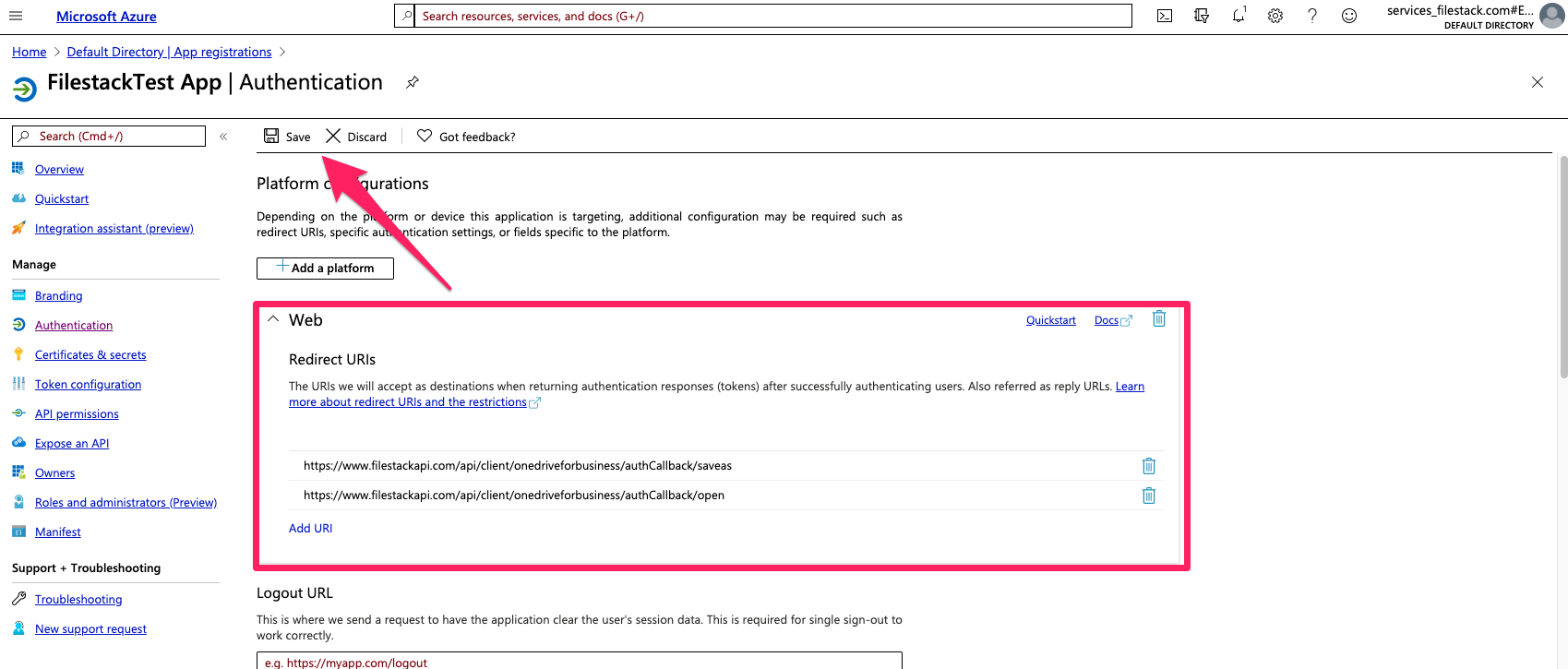1568x669 pixels.
Task: Open Microsoft Azure home link
Action: (106, 17)
